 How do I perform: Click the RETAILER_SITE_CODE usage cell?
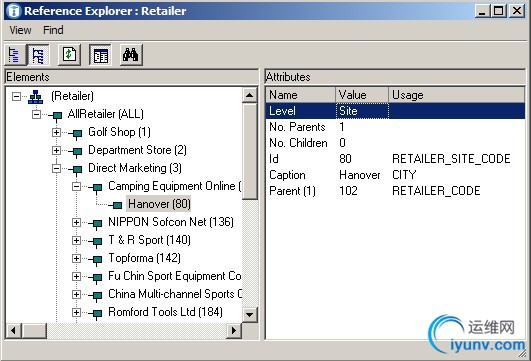(451, 159)
